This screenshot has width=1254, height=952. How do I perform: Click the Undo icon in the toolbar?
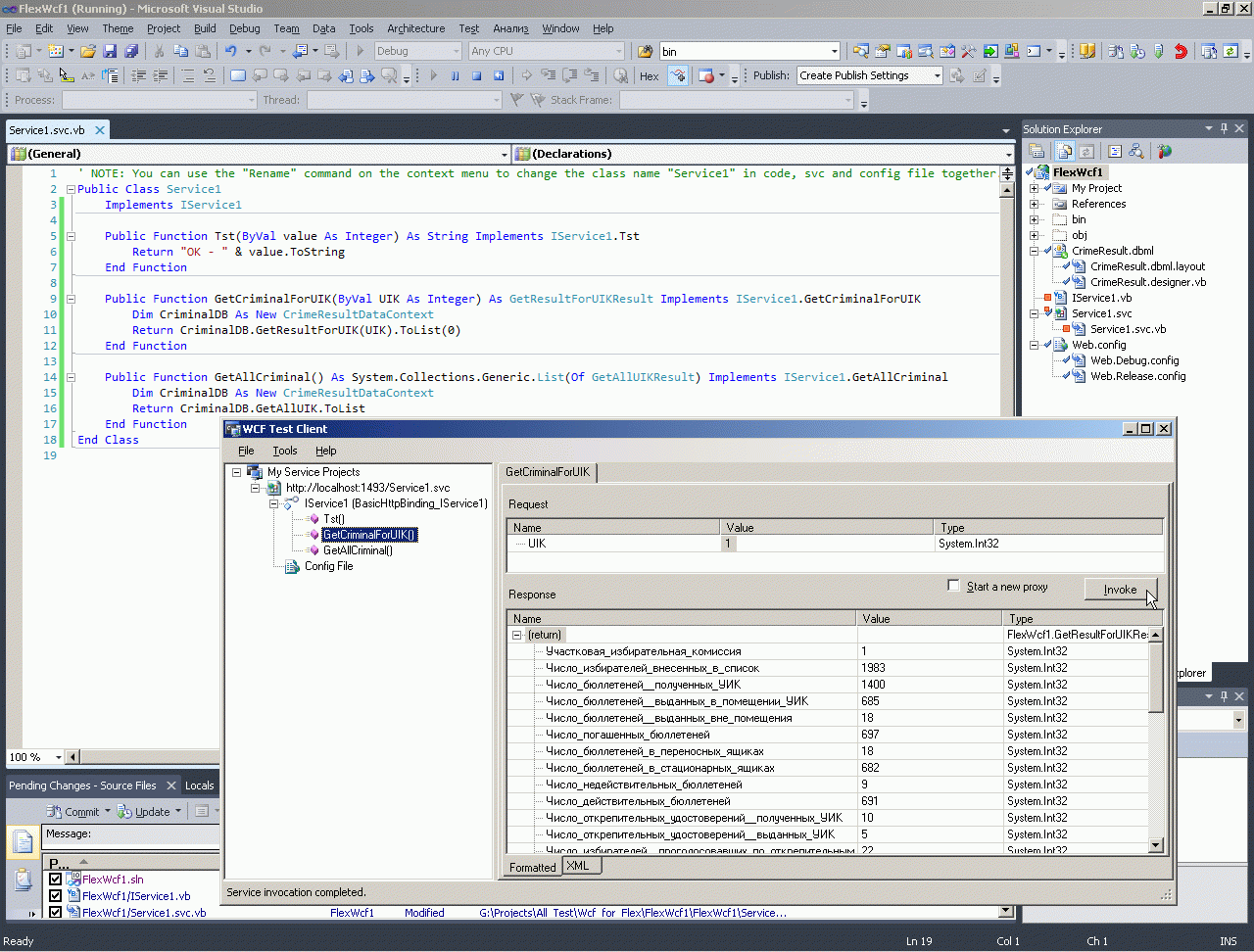pos(230,51)
